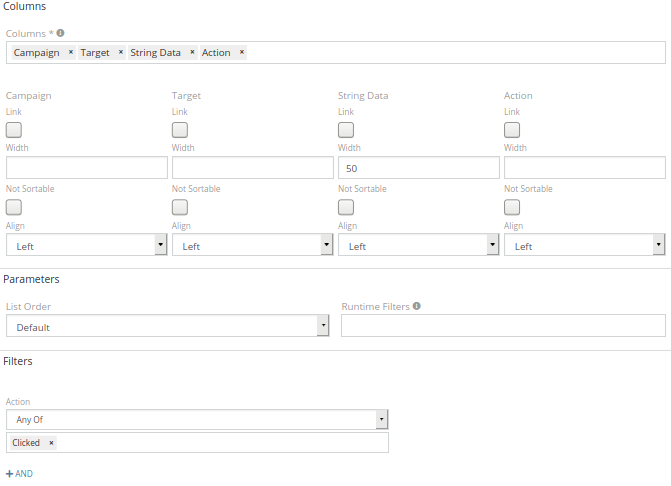Remove the Clicked filter value
This screenshot has height=486, width=671.
[x=51, y=443]
